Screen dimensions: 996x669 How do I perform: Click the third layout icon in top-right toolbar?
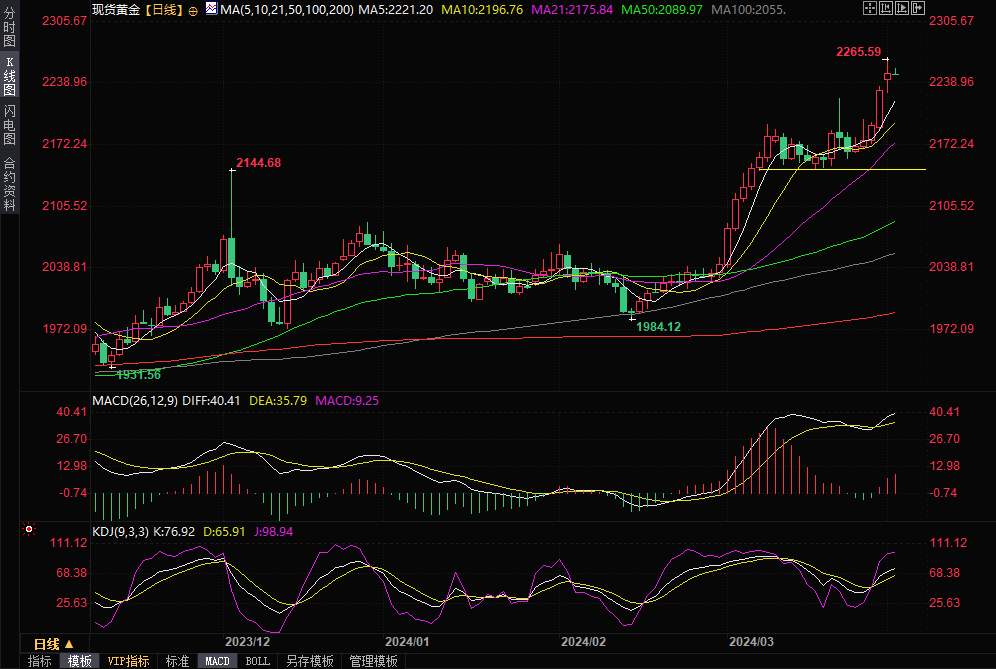pos(900,8)
